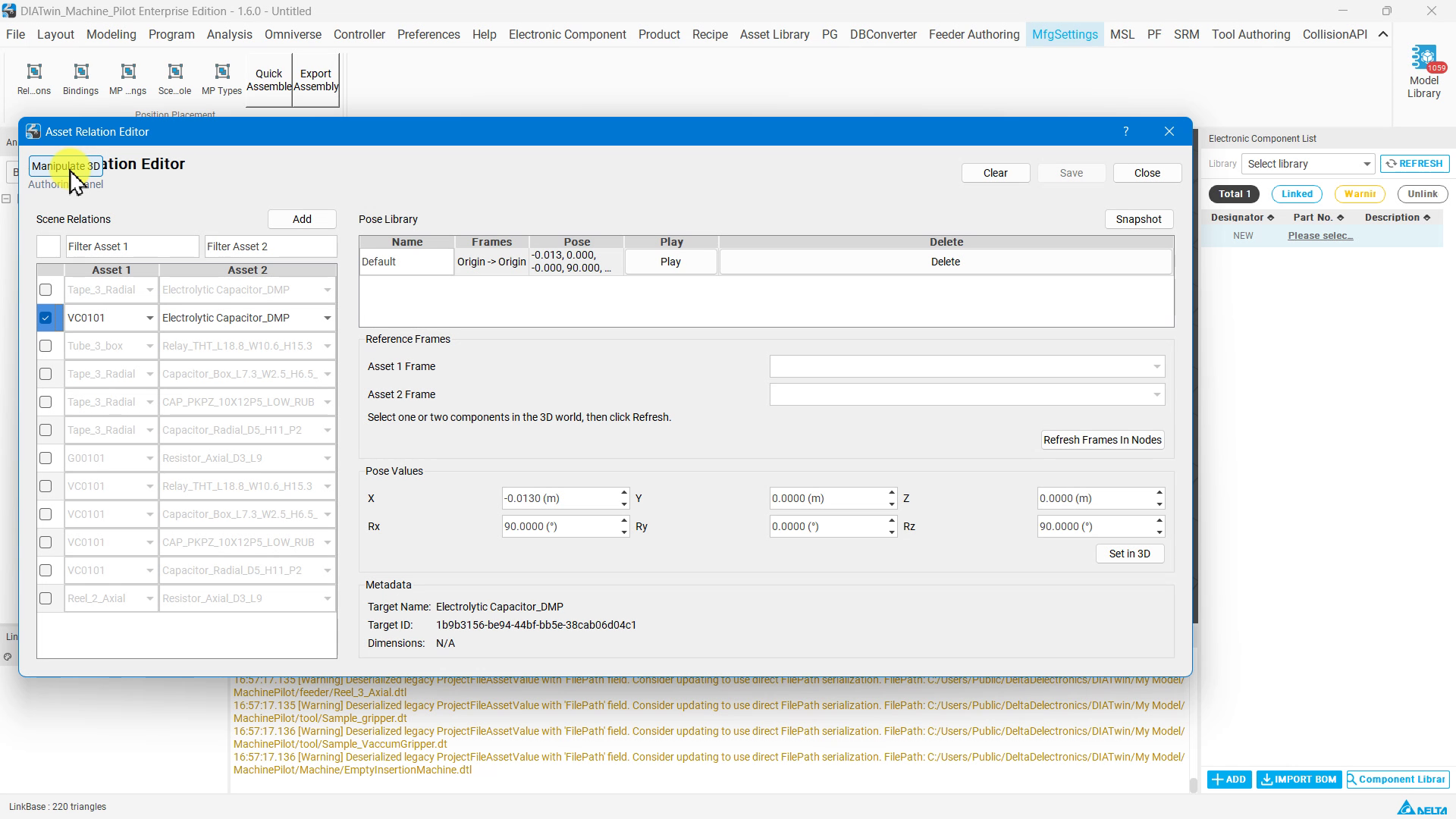The image size is (1456, 819).
Task: Click the Add scene relation button
Action: click(302, 219)
